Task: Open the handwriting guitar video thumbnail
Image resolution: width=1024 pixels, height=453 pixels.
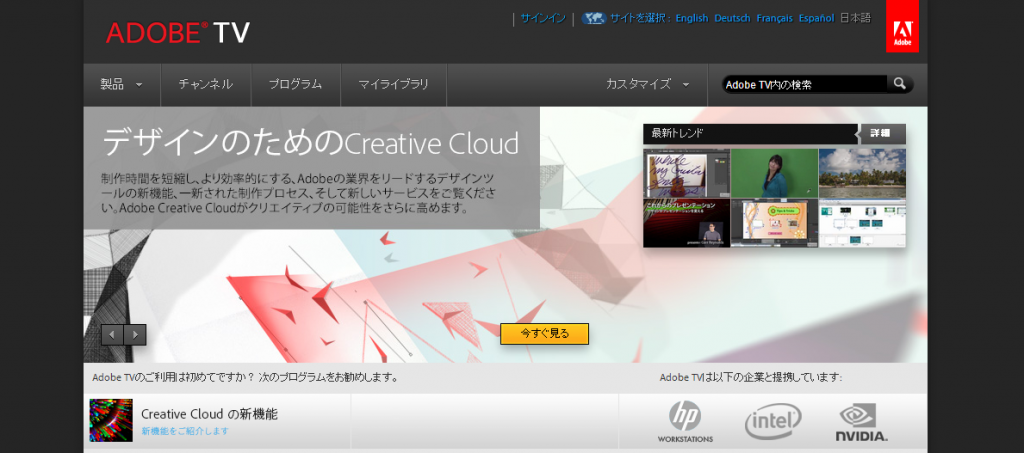Action: (x=686, y=173)
